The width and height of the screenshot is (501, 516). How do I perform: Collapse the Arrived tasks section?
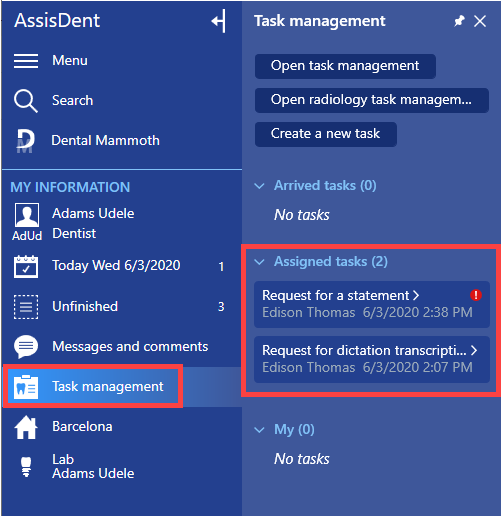pos(259,186)
